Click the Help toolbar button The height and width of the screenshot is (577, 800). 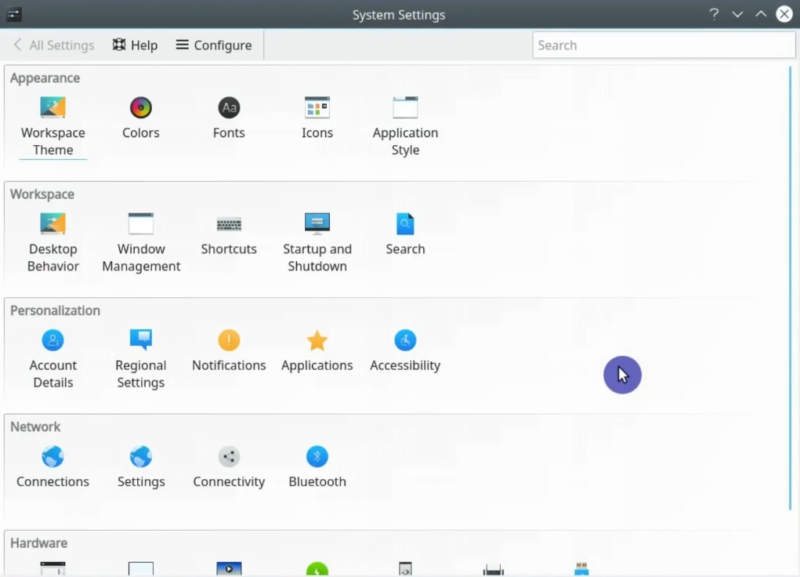click(135, 45)
